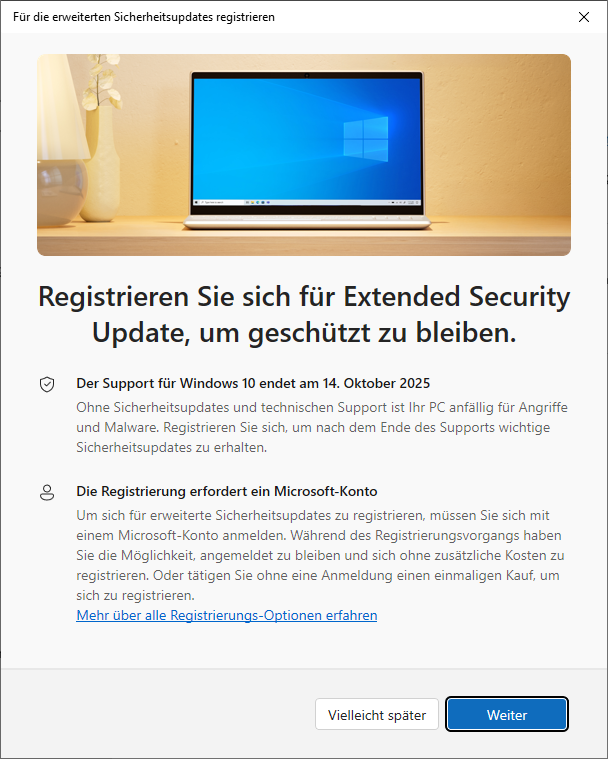The image size is (608, 759).
Task: Select heading 'Die Registrierung erfordert ein Microsoft-Konto'
Action: (227, 491)
